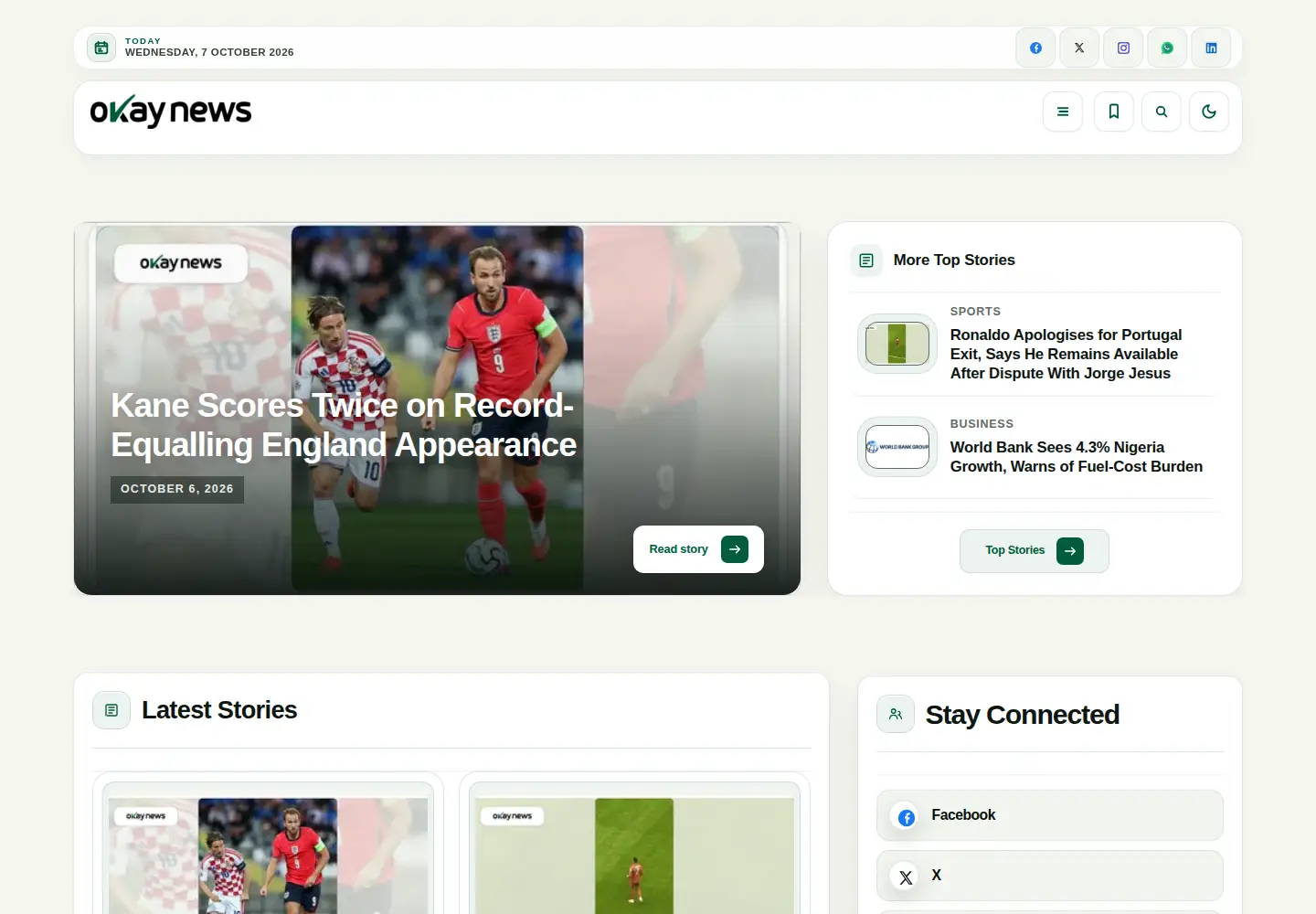The width and height of the screenshot is (1316, 914).
Task: Open the World Bank Nigeria growth story
Action: click(x=1077, y=457)
